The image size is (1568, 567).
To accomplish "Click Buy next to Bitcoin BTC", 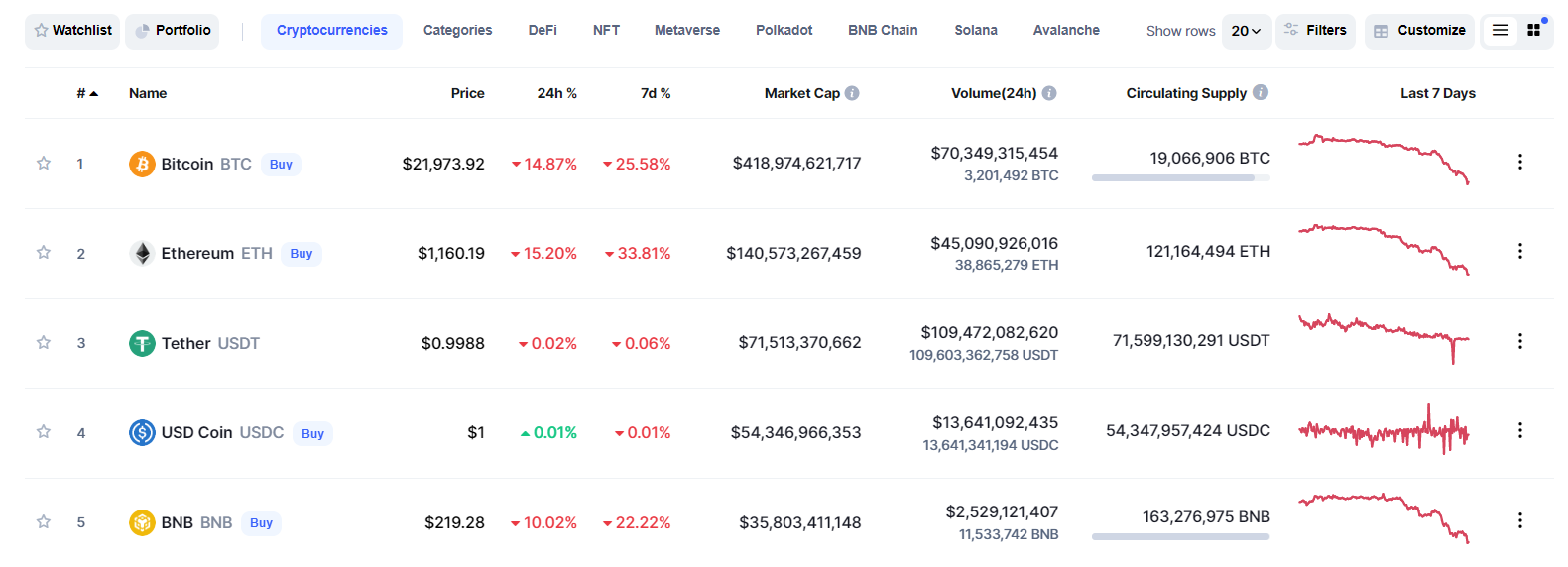I will click(281, 165).
